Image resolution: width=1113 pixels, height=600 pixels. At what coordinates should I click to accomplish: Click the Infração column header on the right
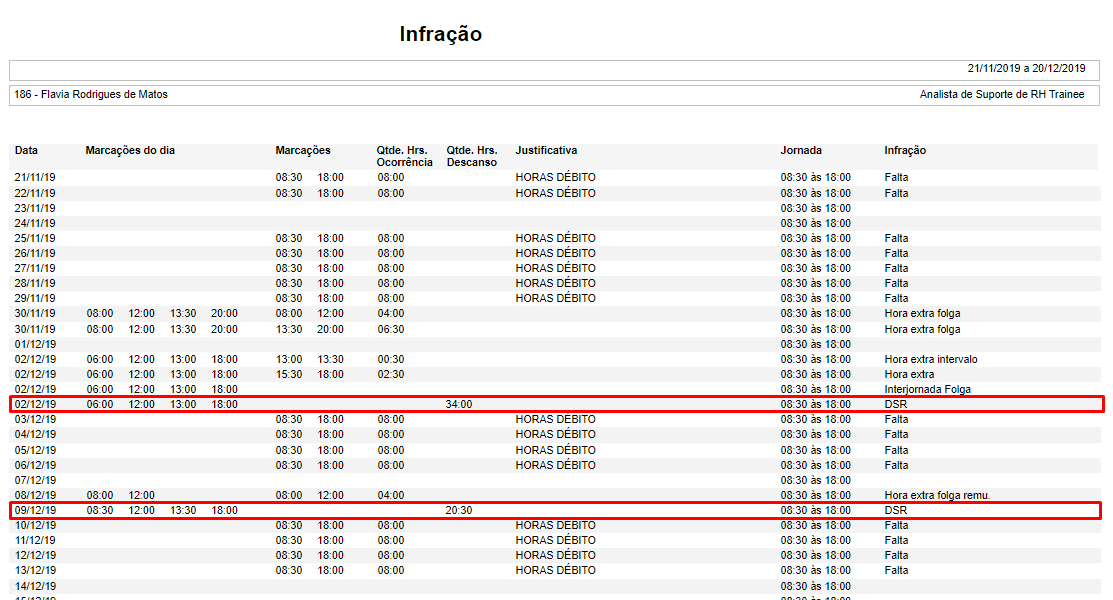(x=905, y=150)
